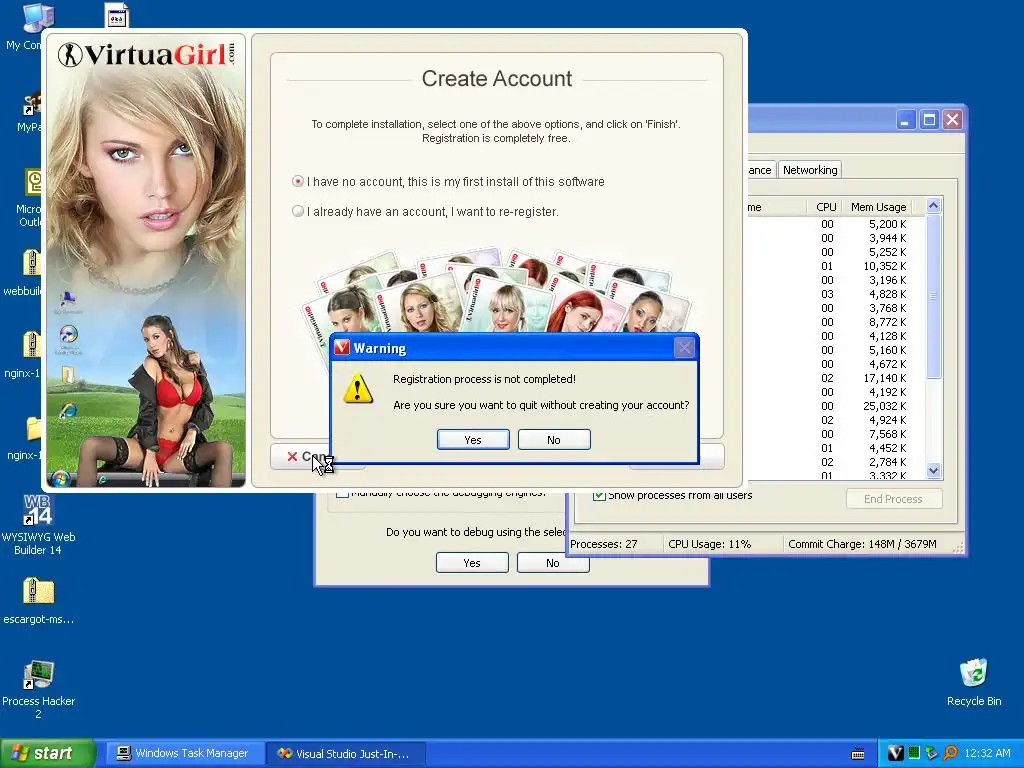Open the webbuilder zip archive icon
The height and width of the screenshot is (768, 1024).
click(31, 263)
